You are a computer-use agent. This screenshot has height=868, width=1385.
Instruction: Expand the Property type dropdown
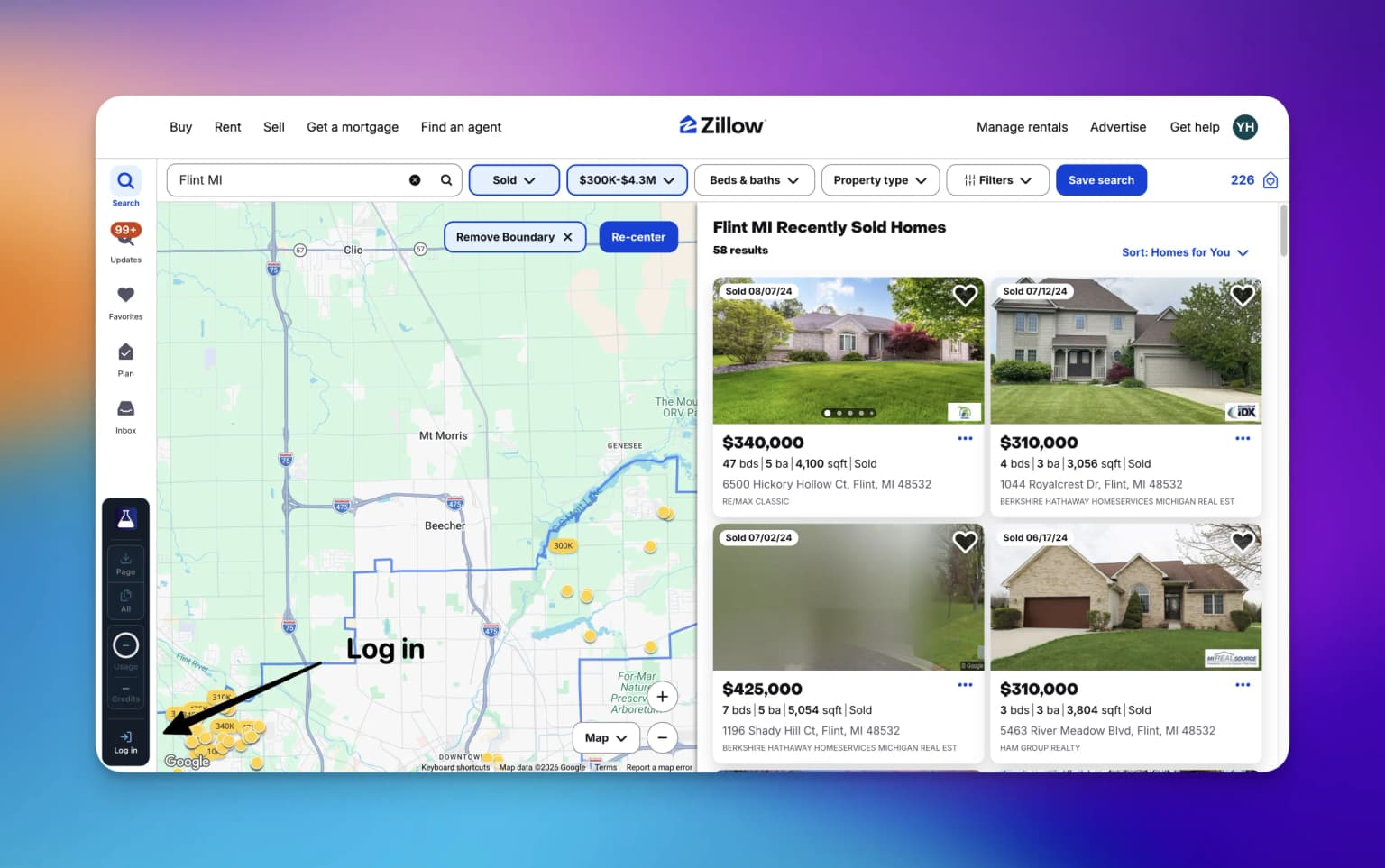pos(880,180)
